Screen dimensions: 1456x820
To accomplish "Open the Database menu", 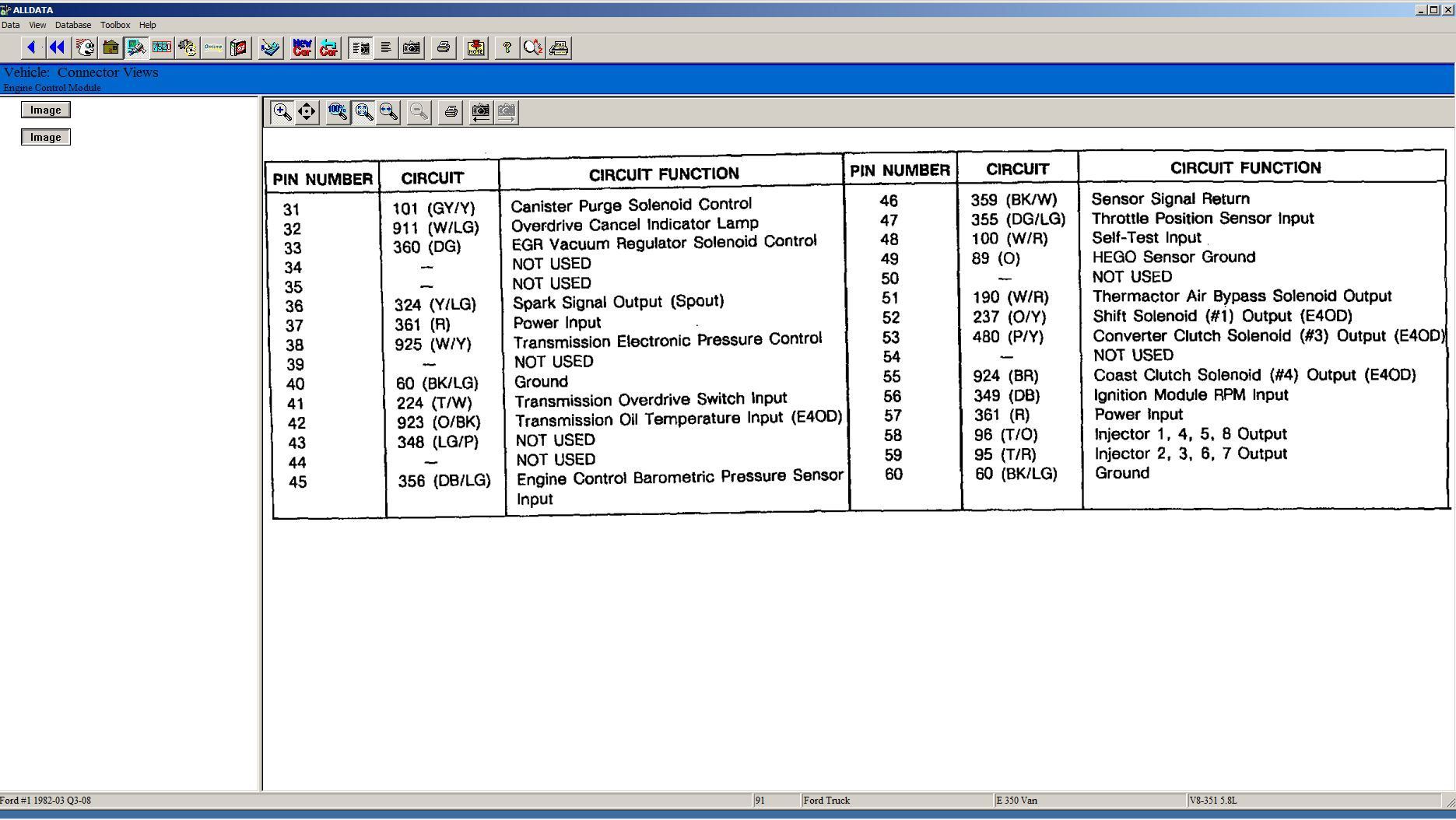I will (73, 25).
